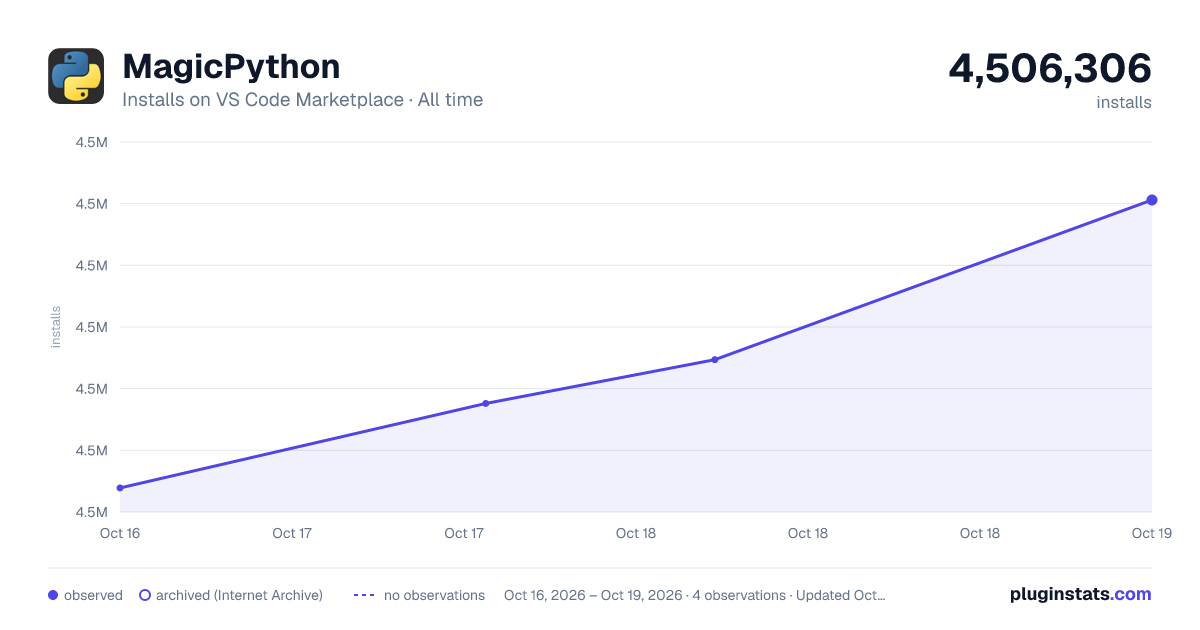Click the 'installs' label under the total

click(1124, 102)
